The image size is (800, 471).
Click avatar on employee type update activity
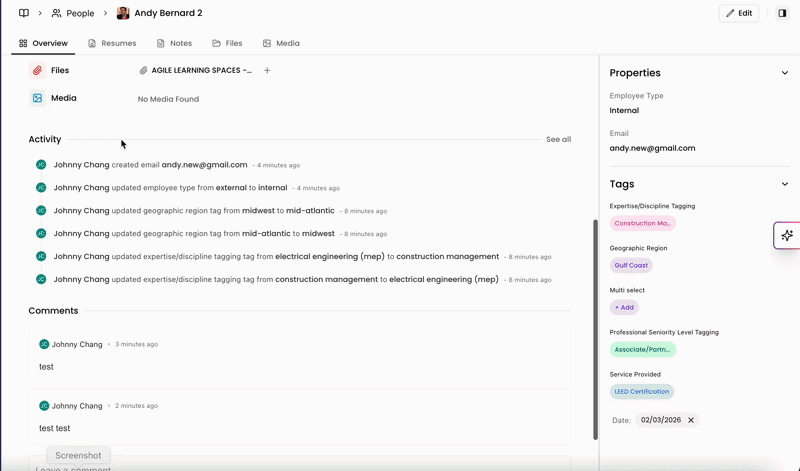(x=41, y=188)
